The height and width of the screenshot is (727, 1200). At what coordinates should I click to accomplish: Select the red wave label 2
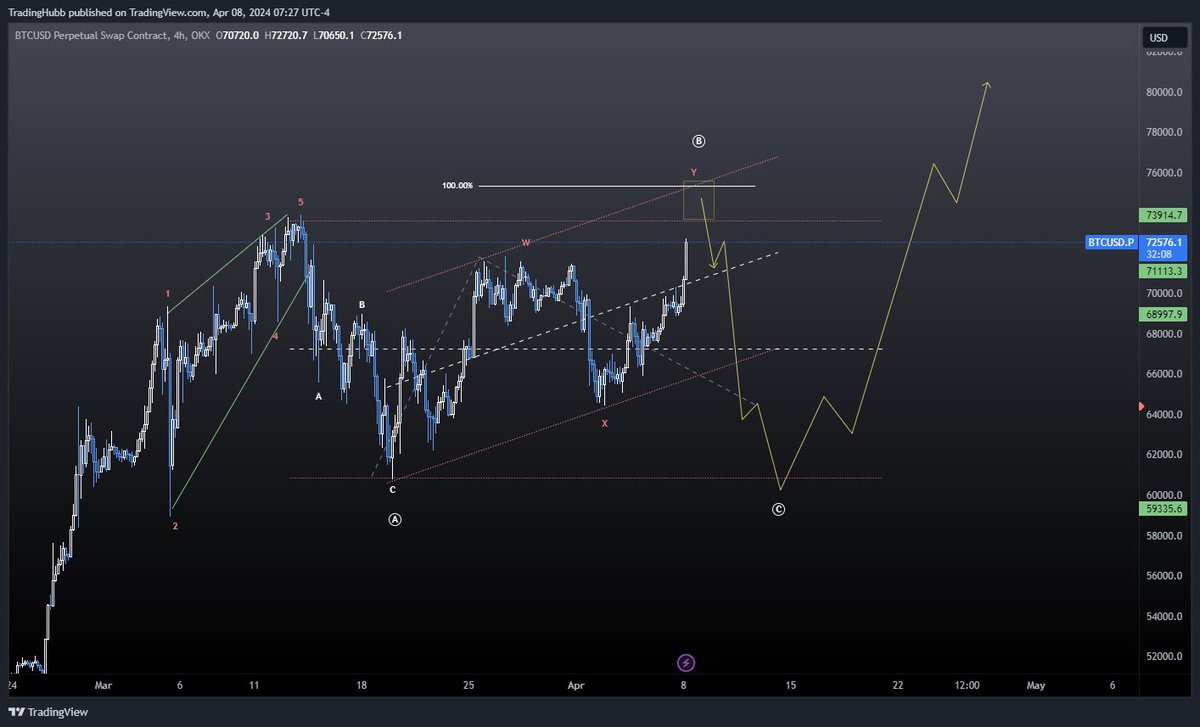[175, 526]
